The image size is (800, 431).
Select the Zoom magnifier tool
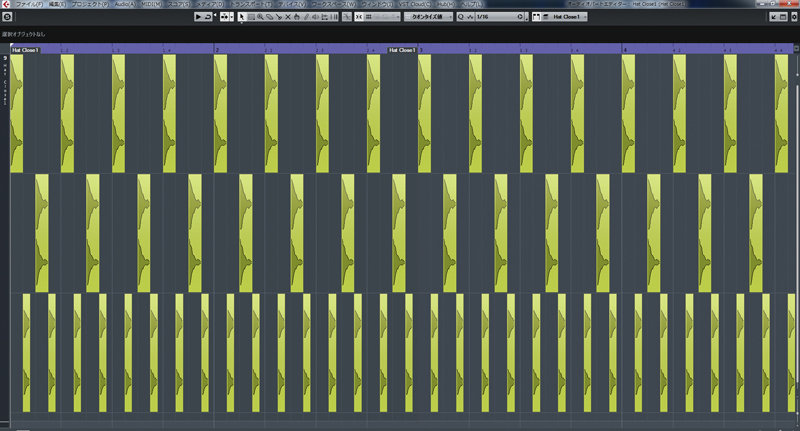coord(260,17)
